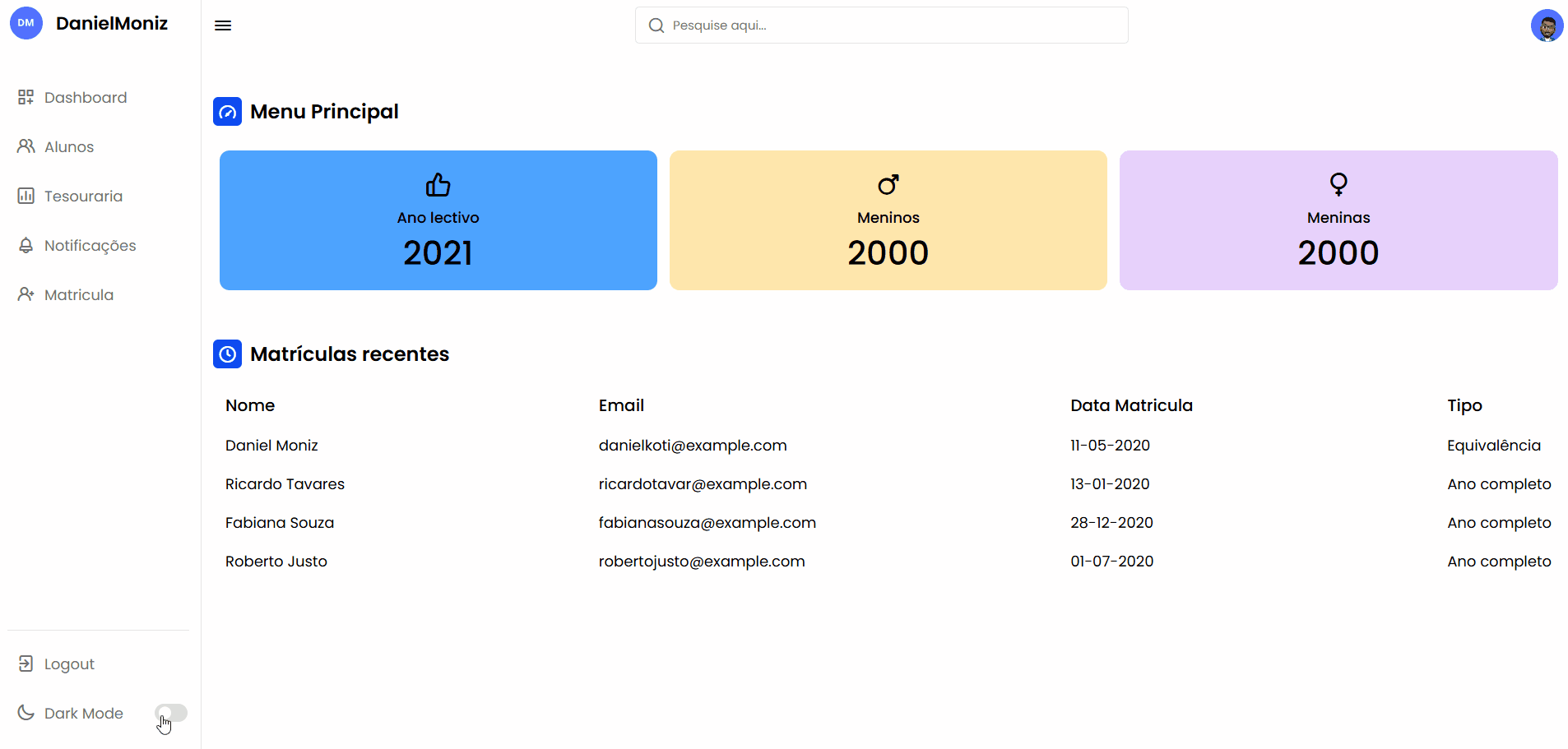Viewport: 1568px width, 749px height.
Task: Click the Menu Principal heading
Action: coord(324,111)
